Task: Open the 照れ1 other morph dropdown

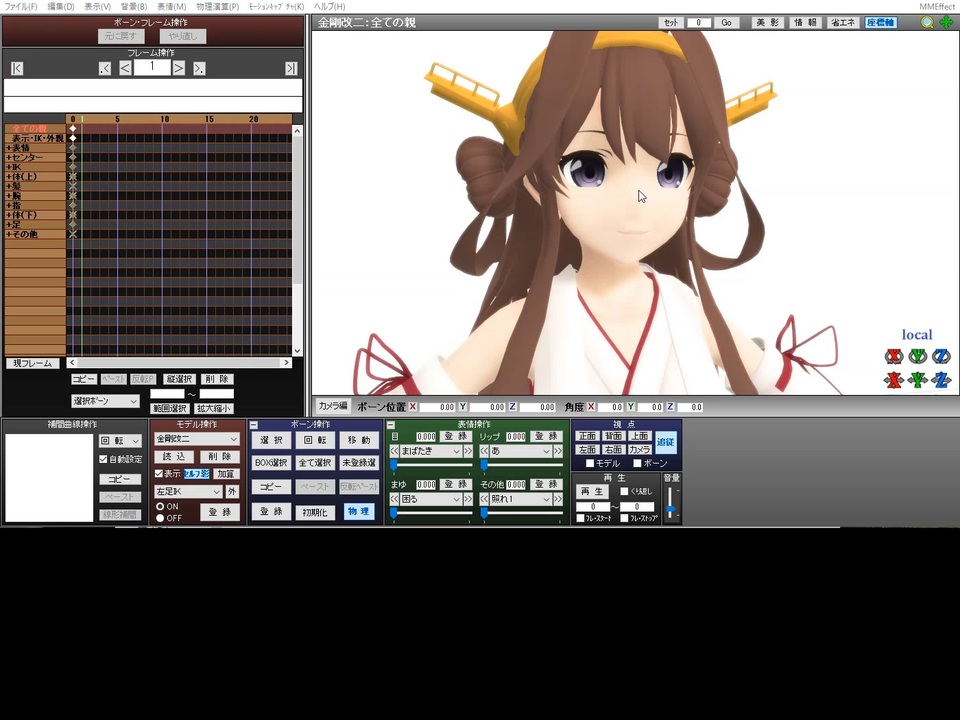Action: pyautogui.click(x=521, y=500)
